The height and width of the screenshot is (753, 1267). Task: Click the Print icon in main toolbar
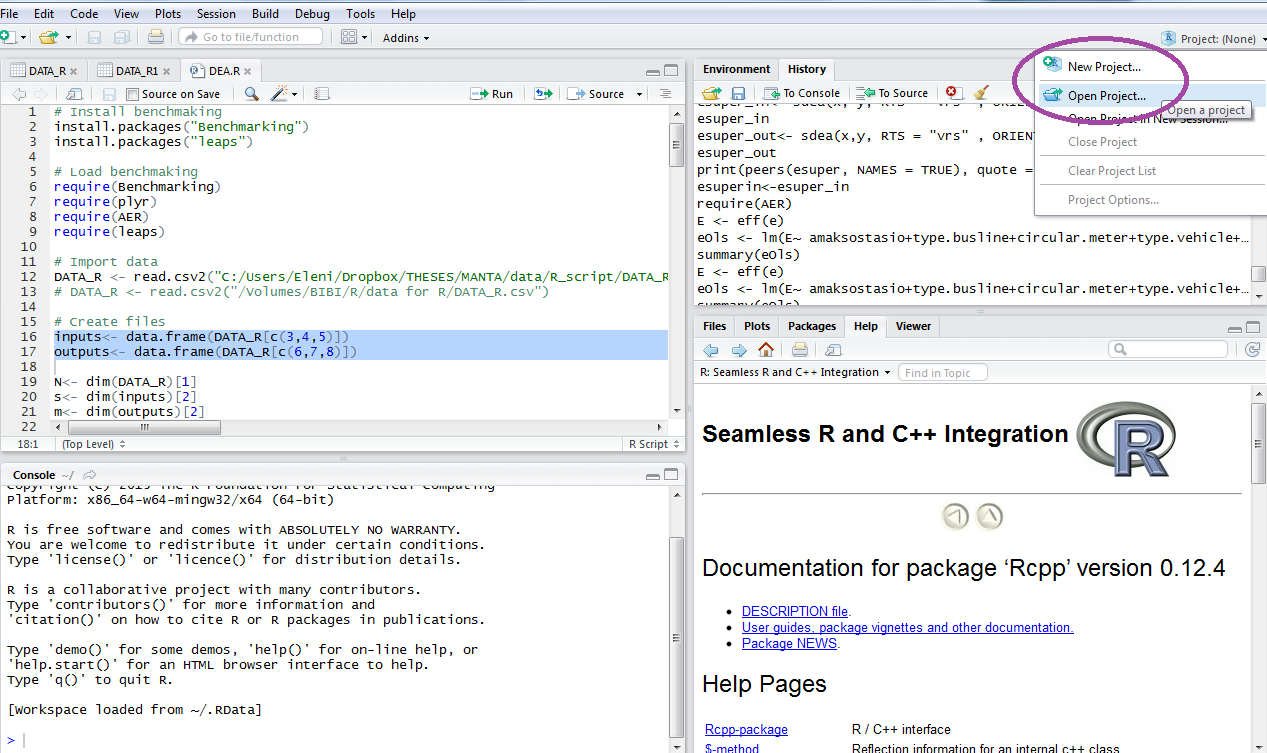[155, 37]
